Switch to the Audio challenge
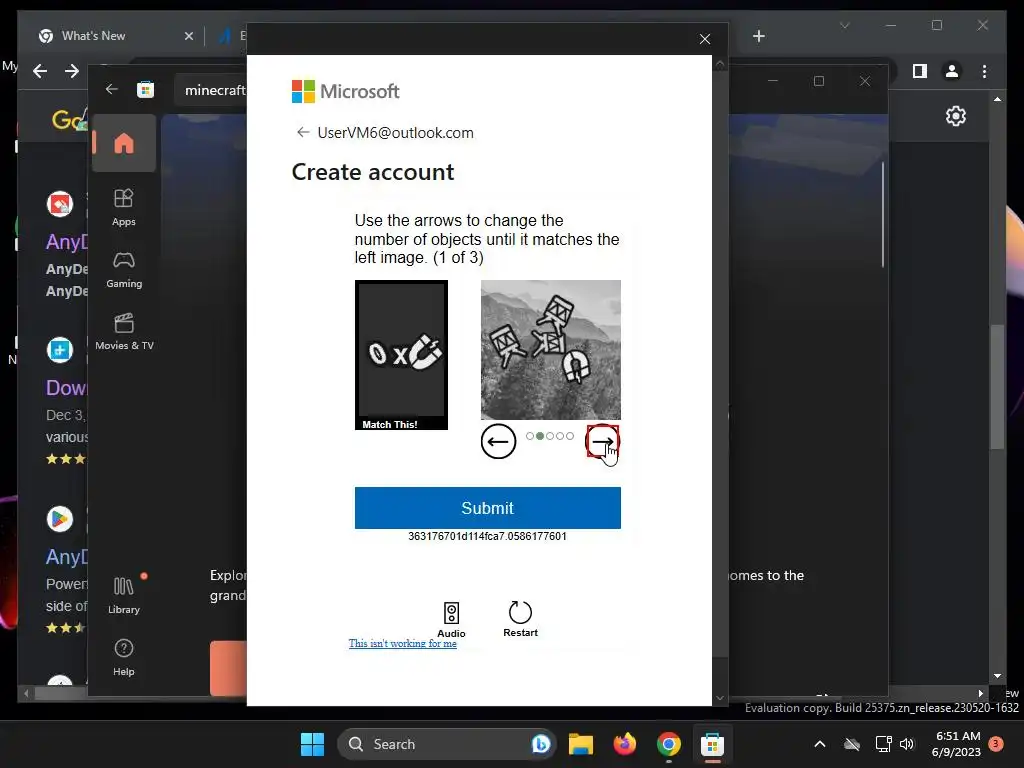 451,620
